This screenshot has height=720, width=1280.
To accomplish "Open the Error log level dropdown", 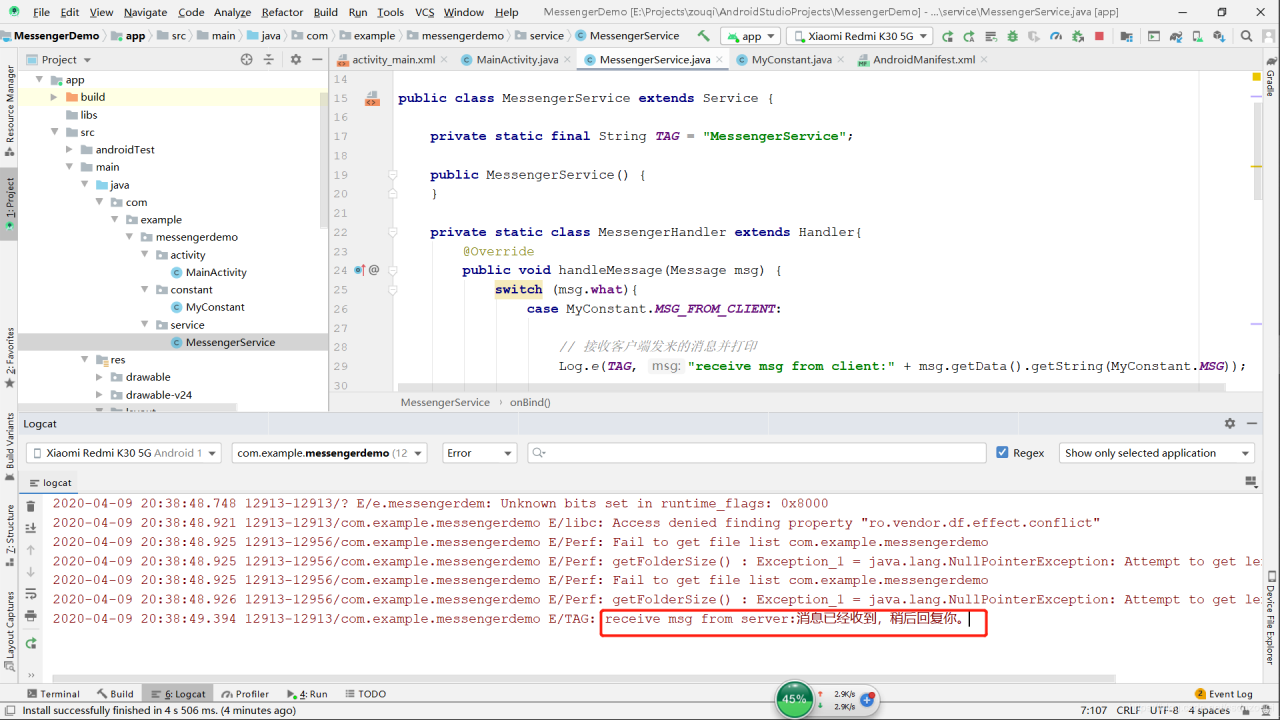I will pos(479,453).
